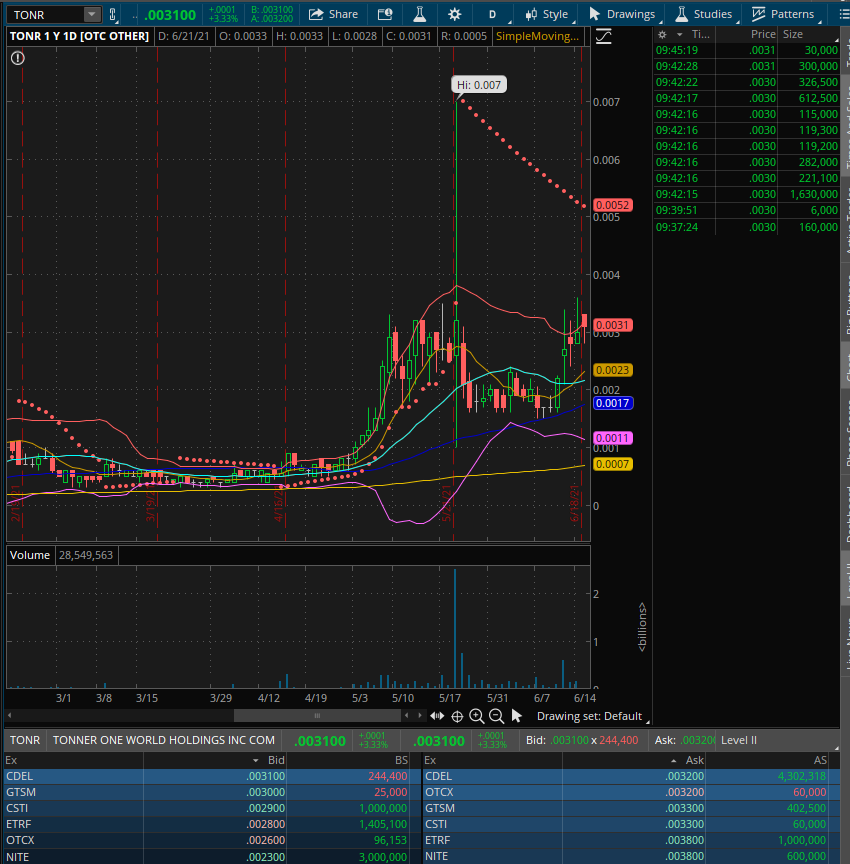Screen dimensions: 850x864
Task: Click the 0.0023 orange price label
Action: 613,370
